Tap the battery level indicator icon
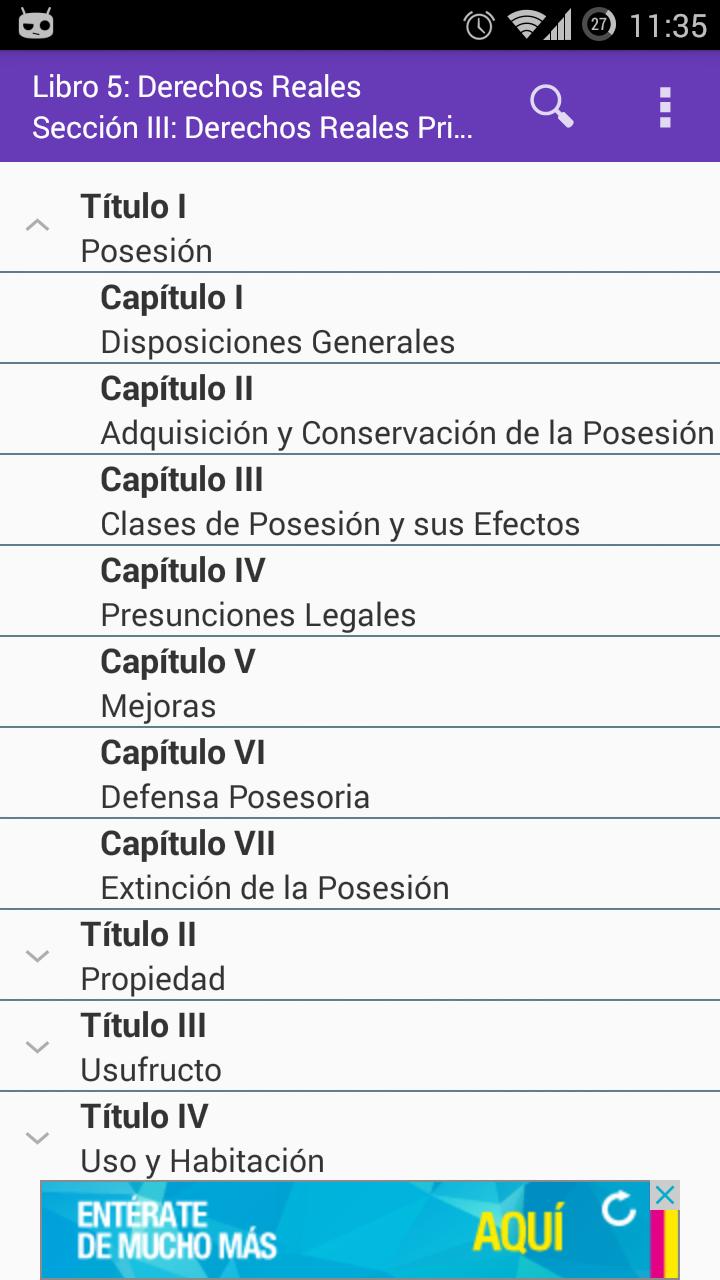Screen dimensions: 720x1280 (599, 24)
